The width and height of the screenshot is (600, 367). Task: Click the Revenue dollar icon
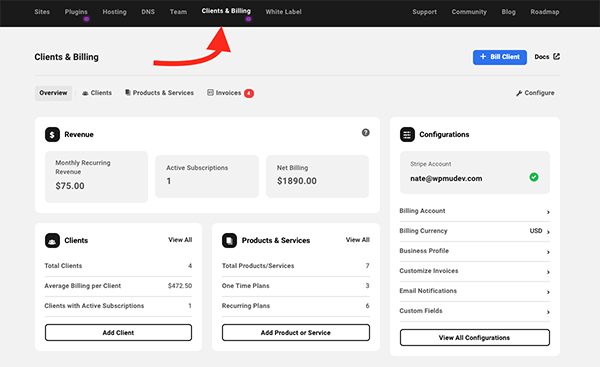(x=52, y=134)
